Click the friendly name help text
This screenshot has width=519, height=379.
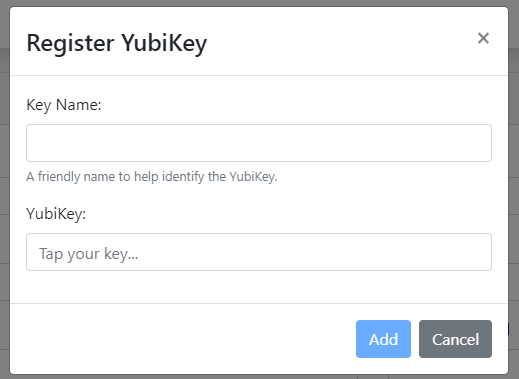tap(152, 177)
